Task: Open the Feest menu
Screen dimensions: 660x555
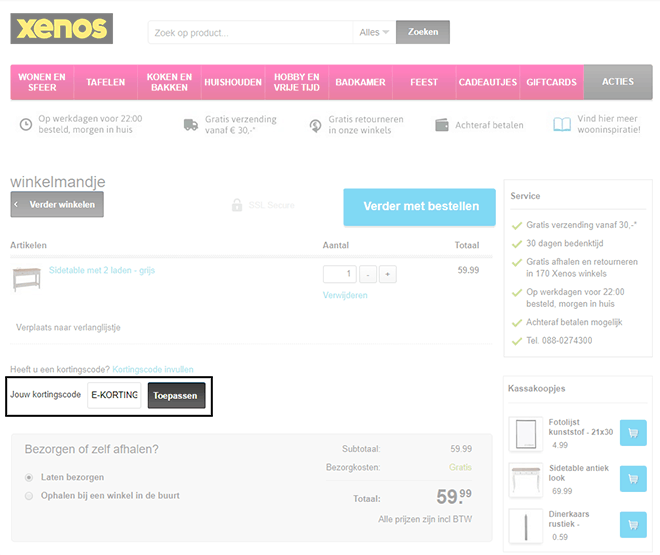Action: click(424, 82)
